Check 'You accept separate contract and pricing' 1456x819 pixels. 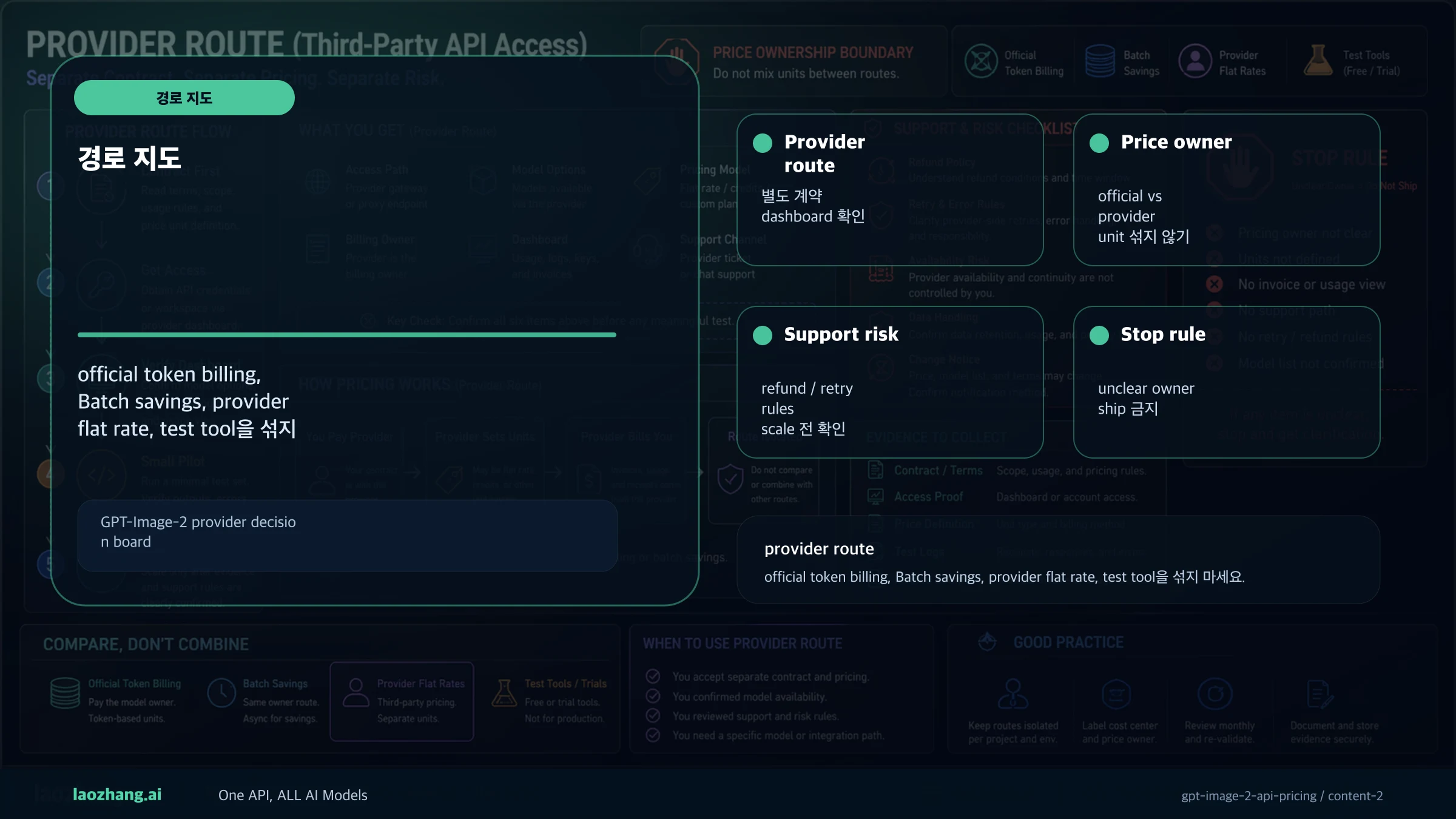653,676
